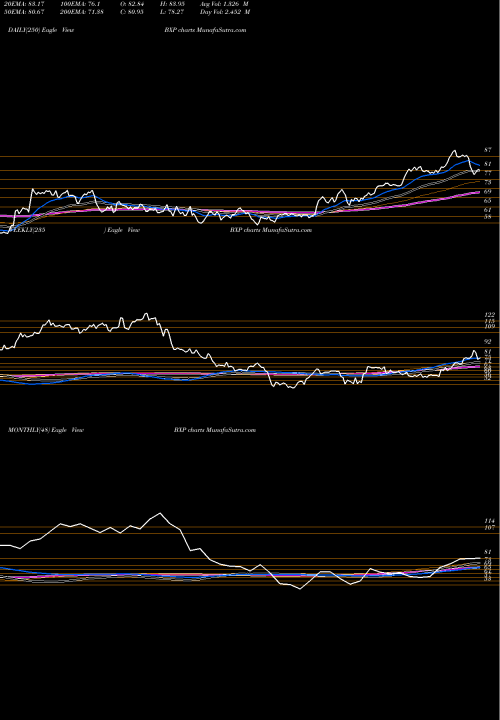Click the 115 price label on weekly chart
This screenshot has height=720, width=500.
click(489, 321)
